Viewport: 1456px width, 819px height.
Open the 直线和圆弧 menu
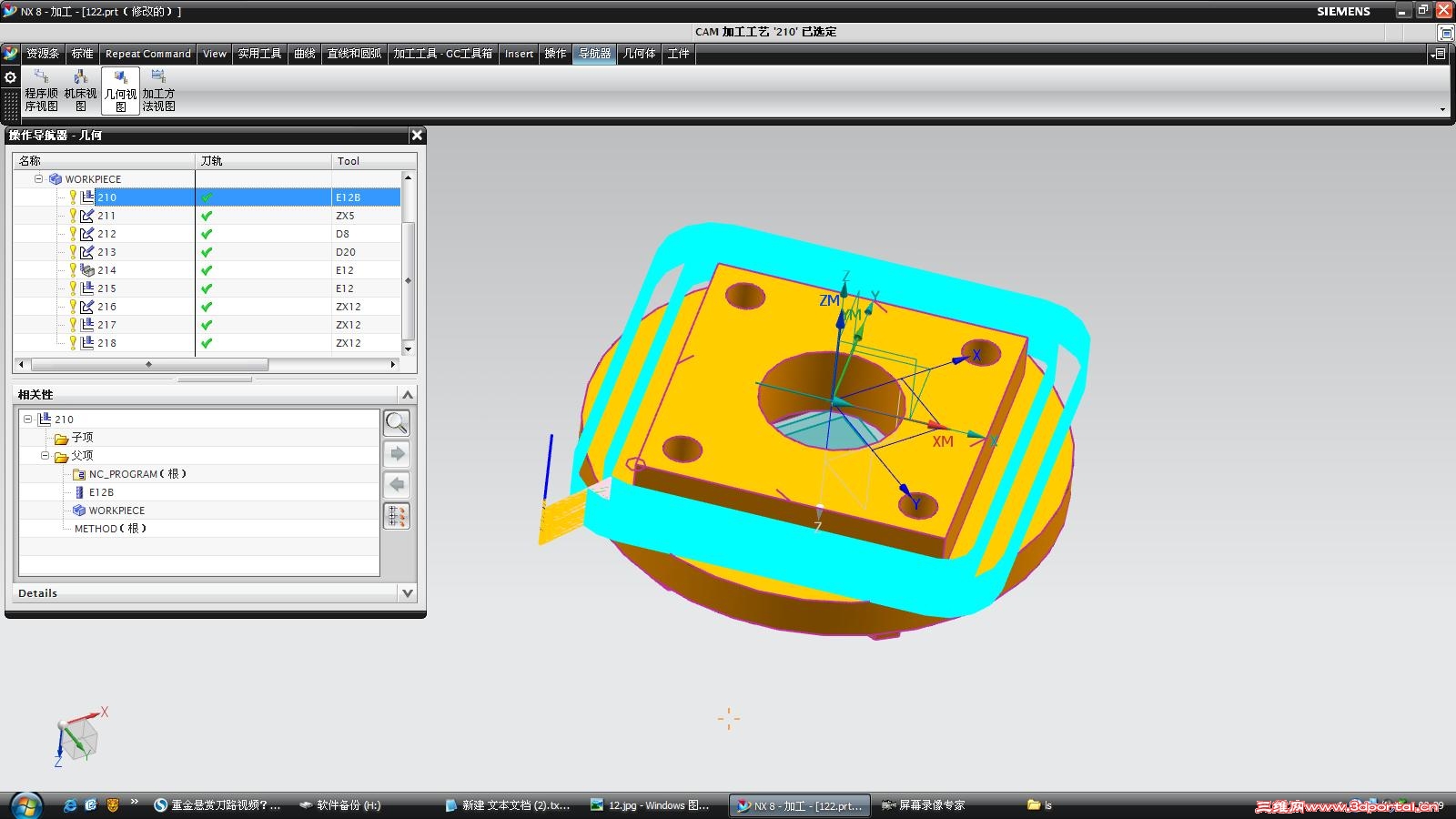(354, 54)
